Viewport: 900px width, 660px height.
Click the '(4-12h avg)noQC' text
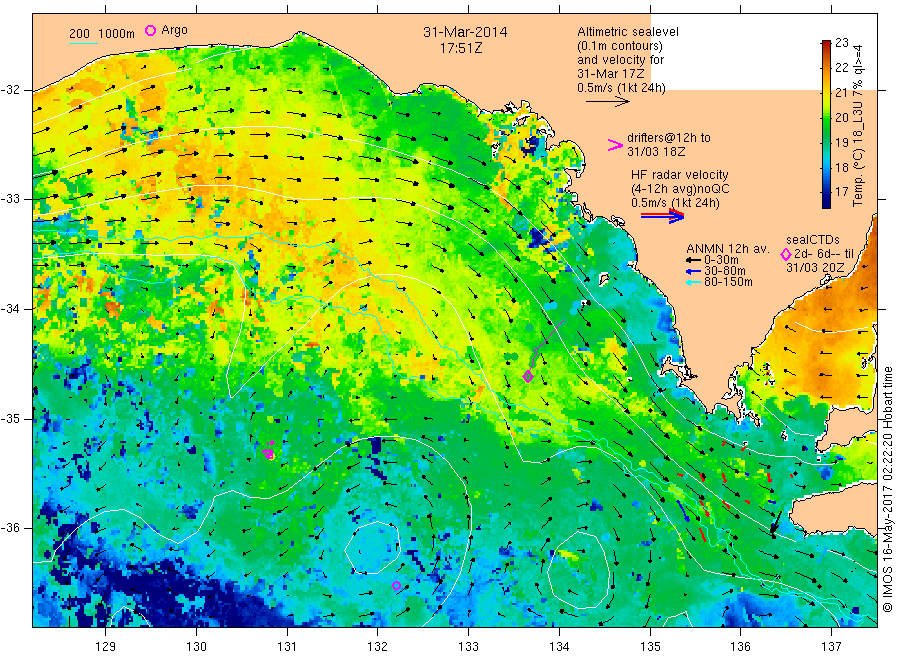click(680, 189)
